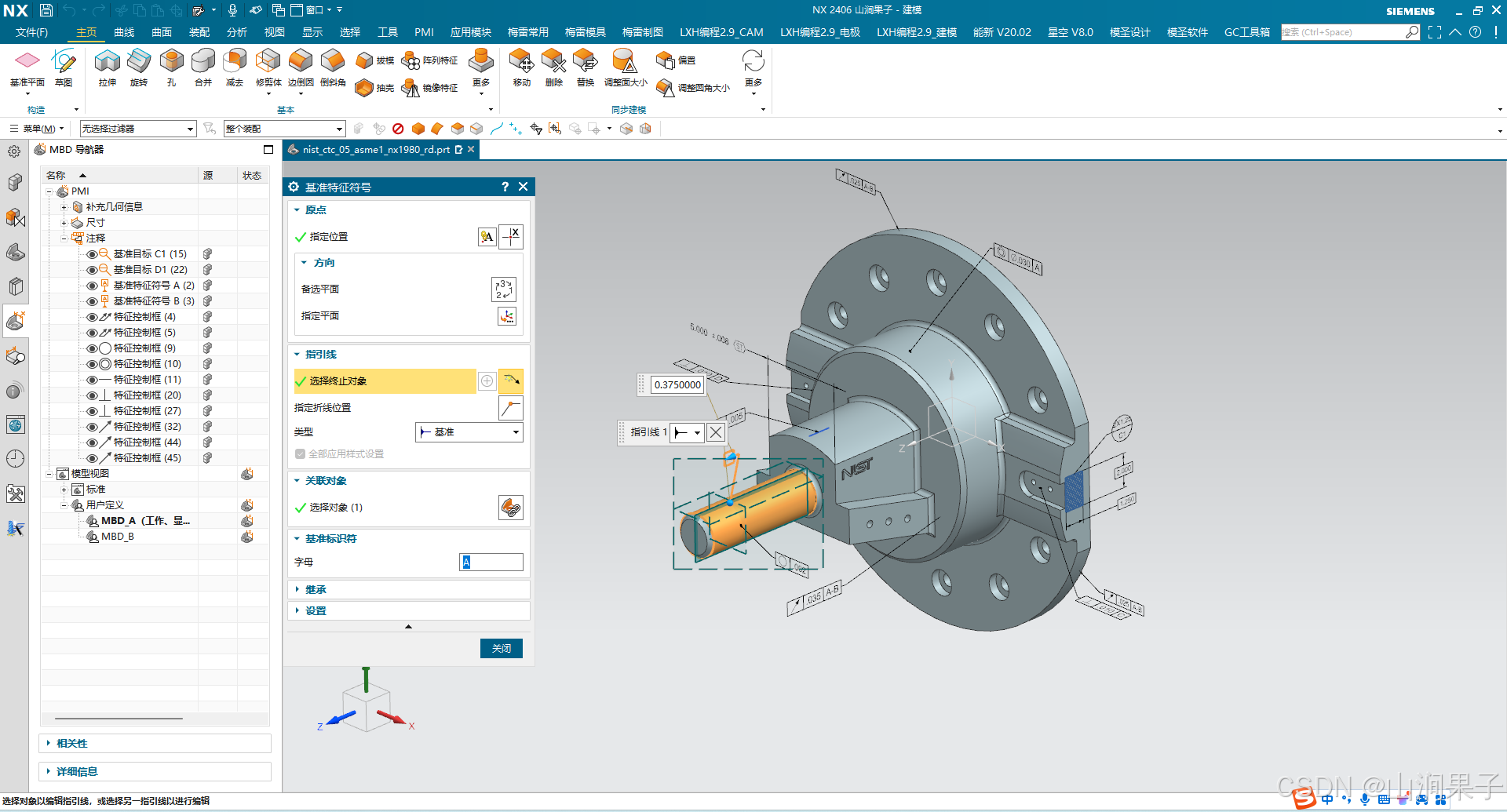Click the save icon in title bar

pyautogui.click(x=46, y=10)
